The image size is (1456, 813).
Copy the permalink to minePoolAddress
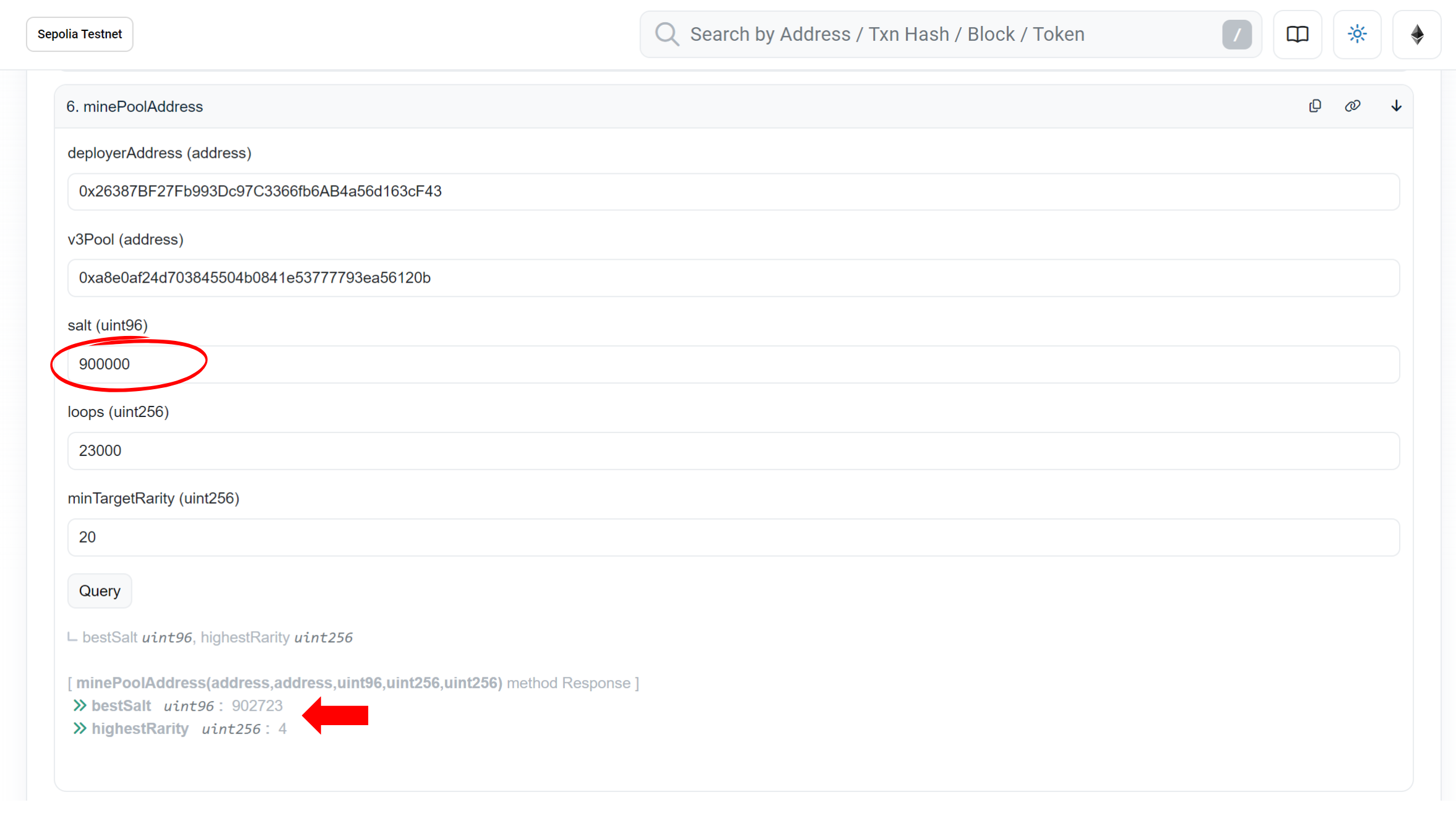pyautogui.click(x=1353, y=106)
